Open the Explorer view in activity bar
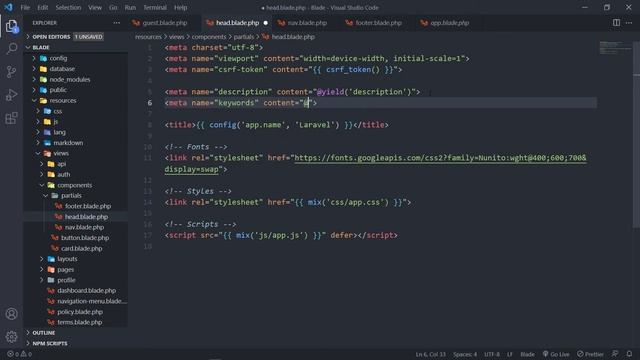 [11, 27]
